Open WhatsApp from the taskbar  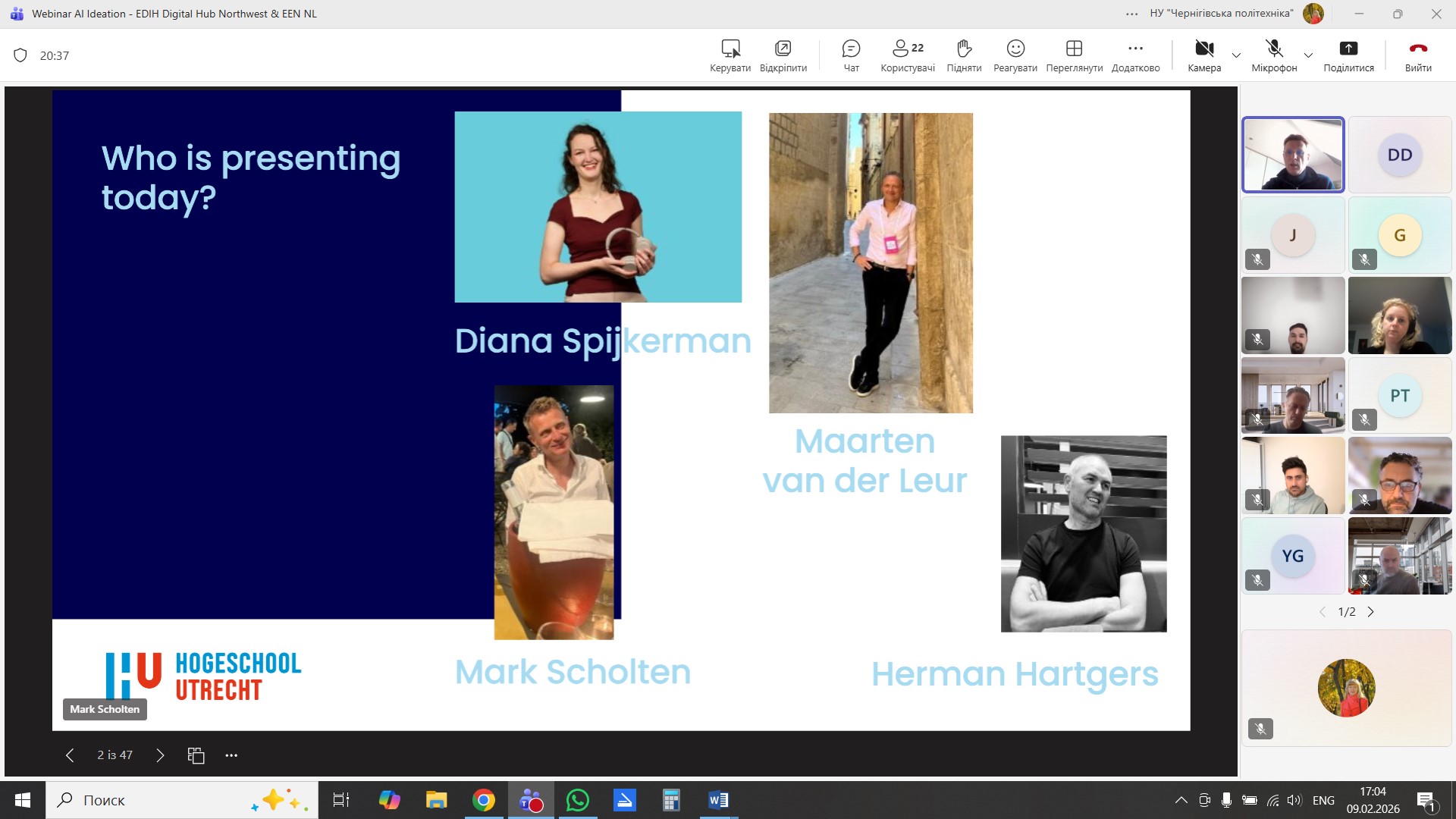[x=577, y=800]
